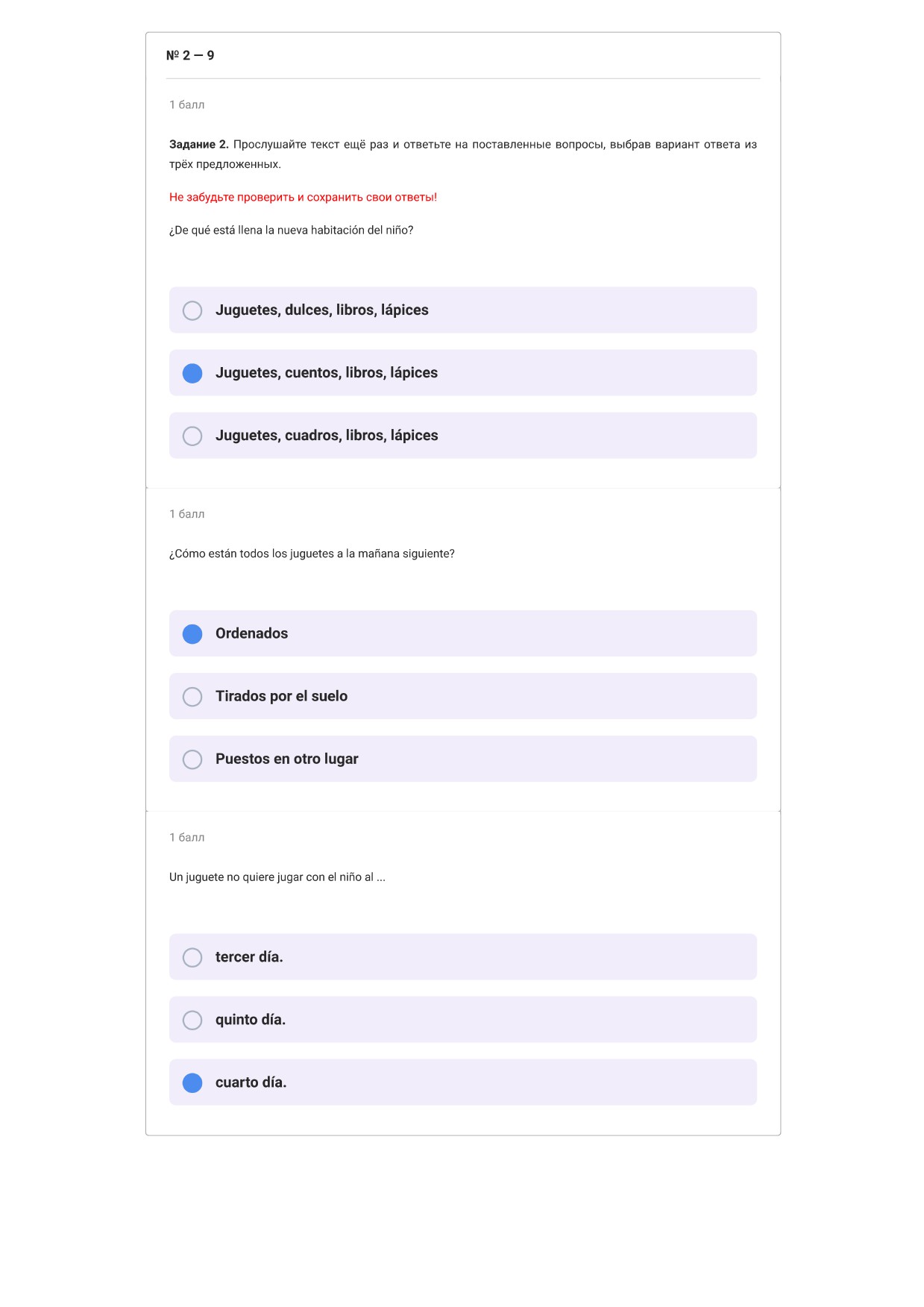
Task: Click the 'Puestos en otro lugar' option label
Action: (287, 759)
